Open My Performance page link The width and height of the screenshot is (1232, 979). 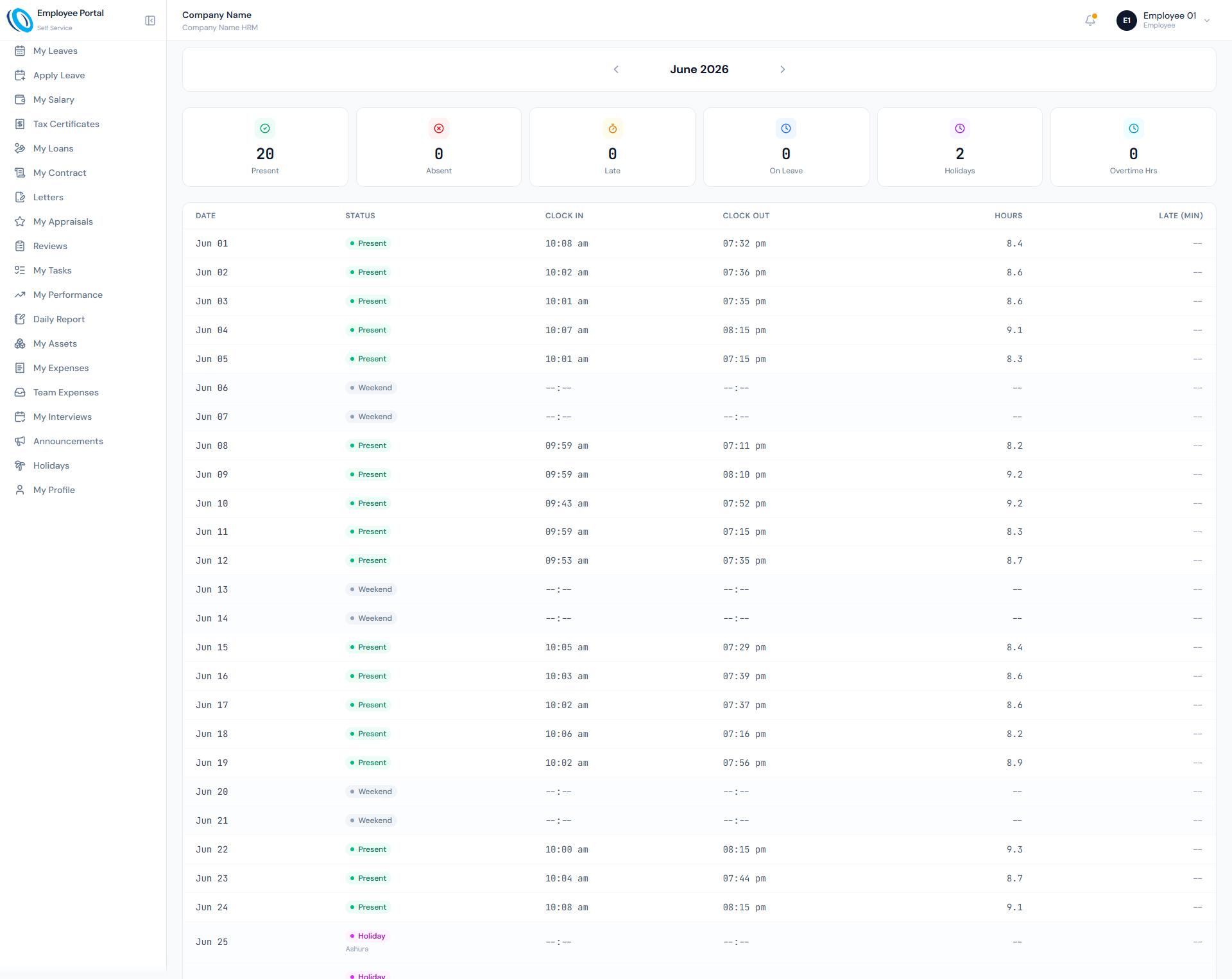(x=83, y=295)
